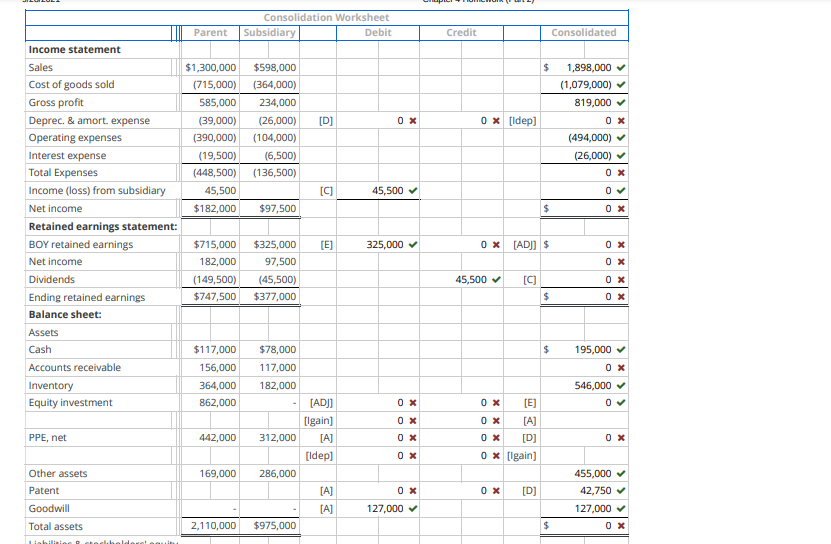
Task: Click Parent Other assets 169,000
Action: tap(218, 473)
